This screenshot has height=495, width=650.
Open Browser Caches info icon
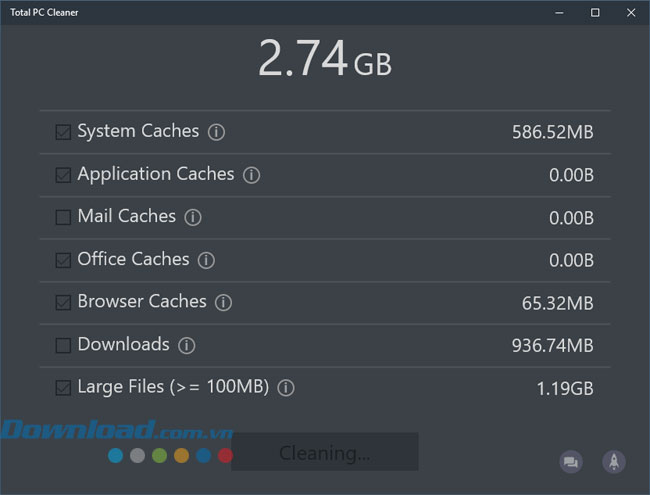click(223, 303)
